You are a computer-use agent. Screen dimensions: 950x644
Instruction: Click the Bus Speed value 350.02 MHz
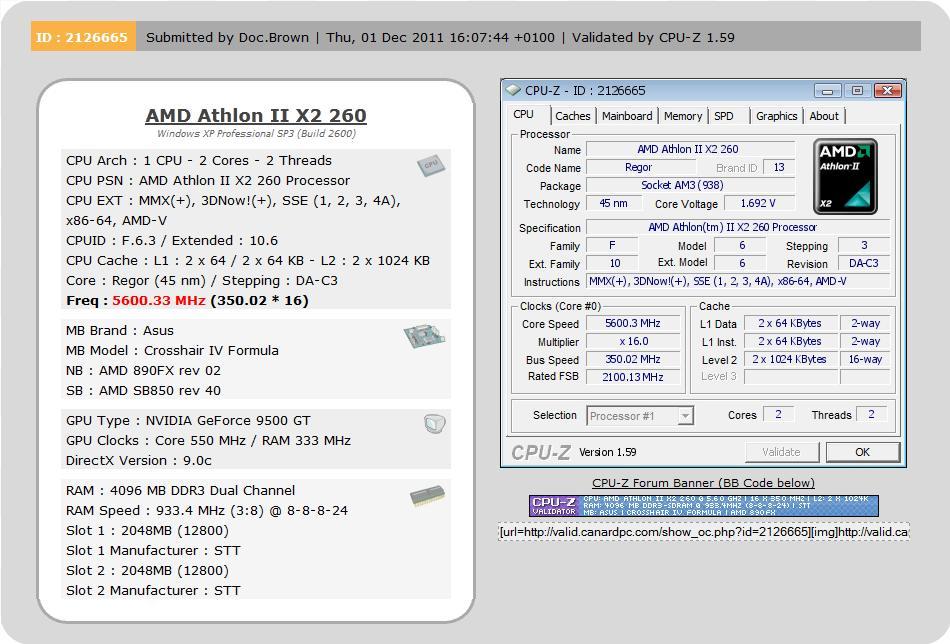click(633, 359)
